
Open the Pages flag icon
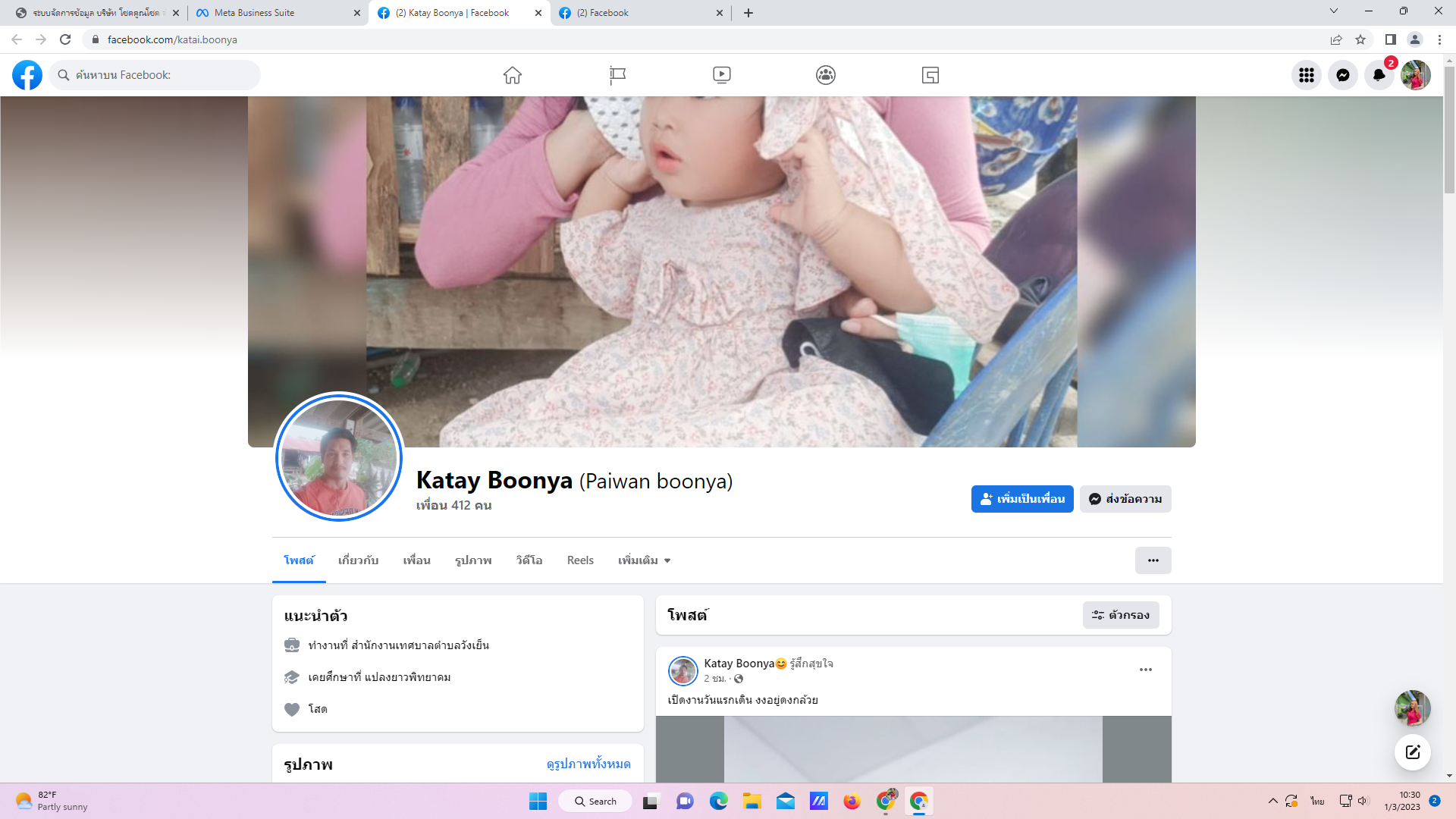[x=617, y=75]
